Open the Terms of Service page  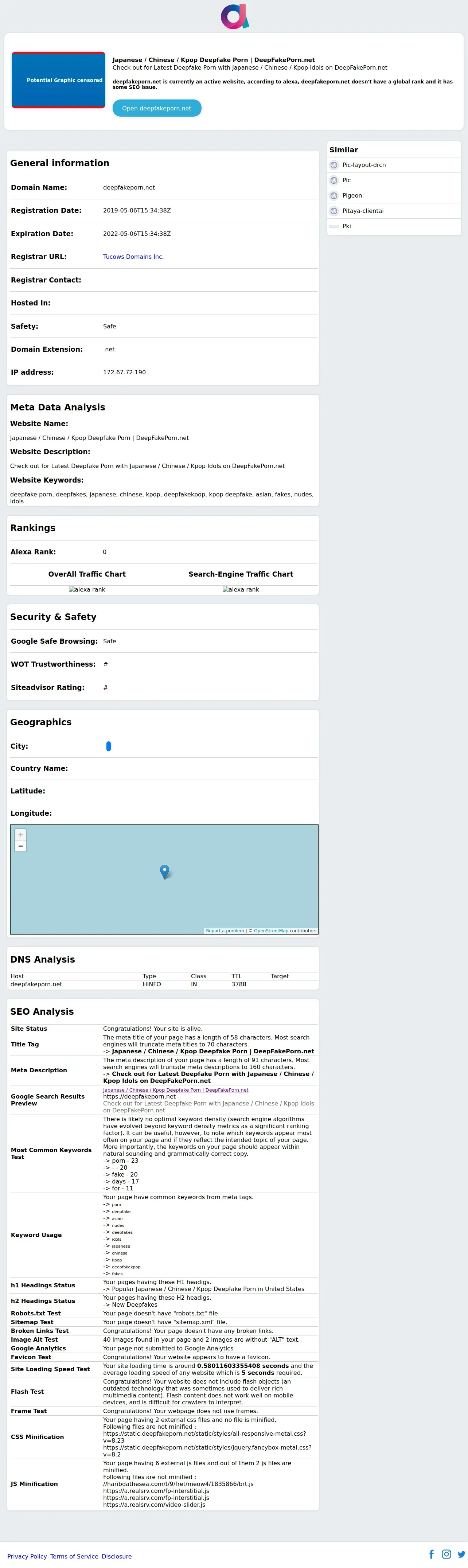(x=74, y=1556)
